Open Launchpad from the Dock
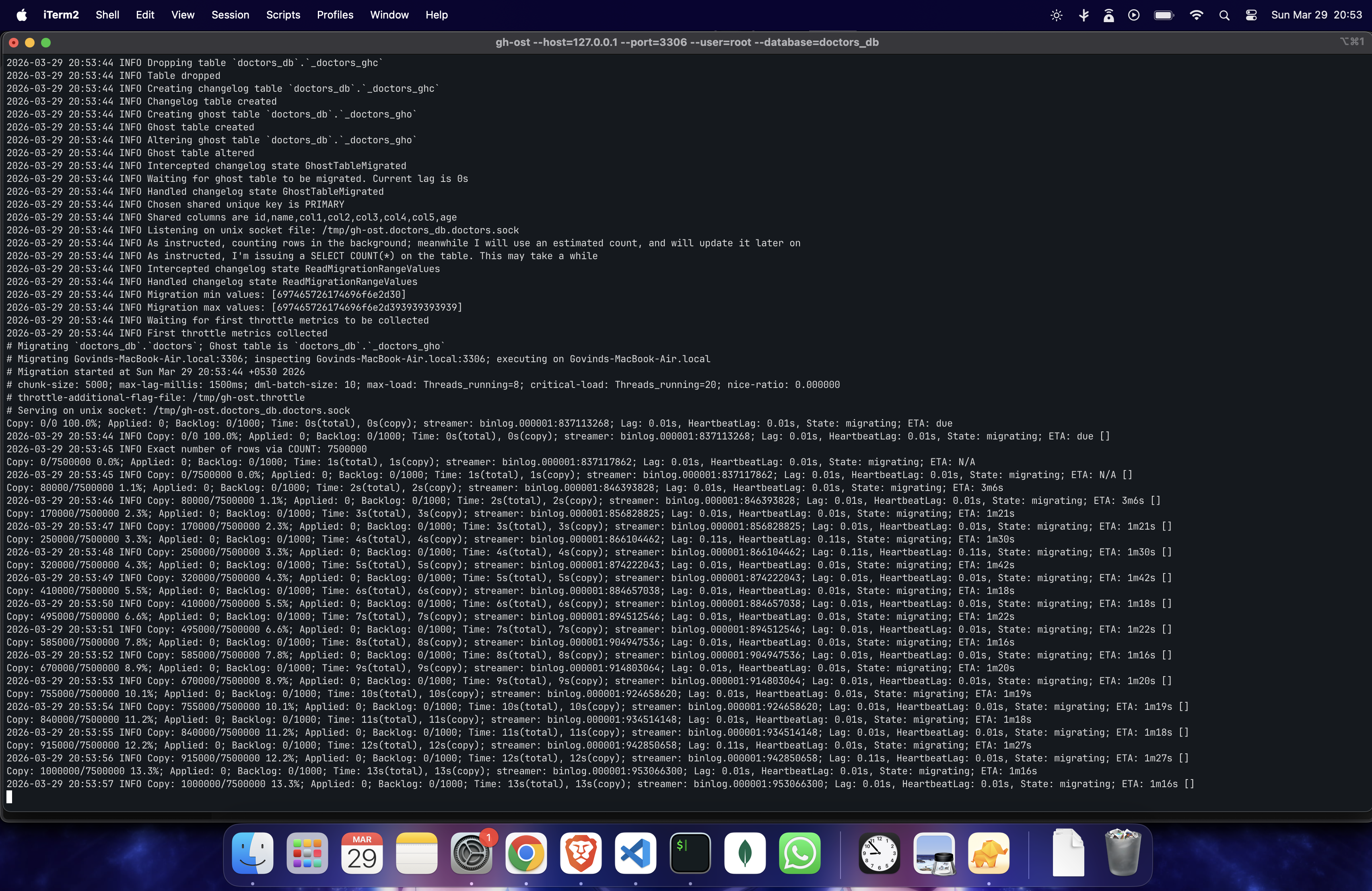The width and height of the screenshot is (1372, 891). tap(307, 853)
